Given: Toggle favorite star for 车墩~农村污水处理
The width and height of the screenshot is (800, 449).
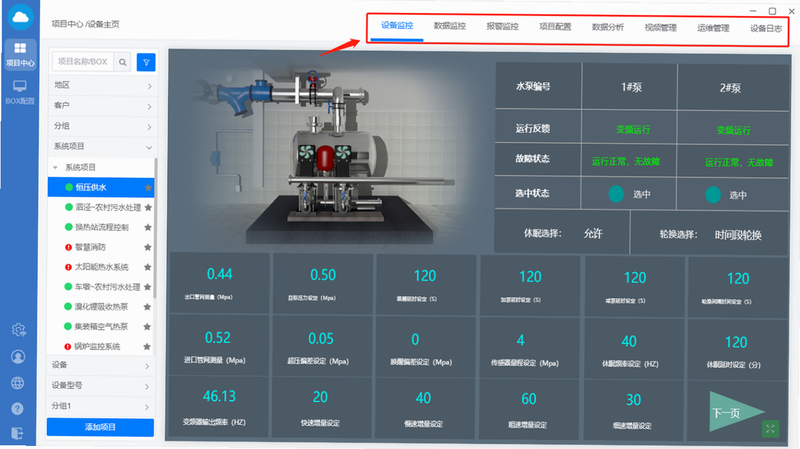Looking at the screenshot, I should pyautogui.click(x=147, y=287).
